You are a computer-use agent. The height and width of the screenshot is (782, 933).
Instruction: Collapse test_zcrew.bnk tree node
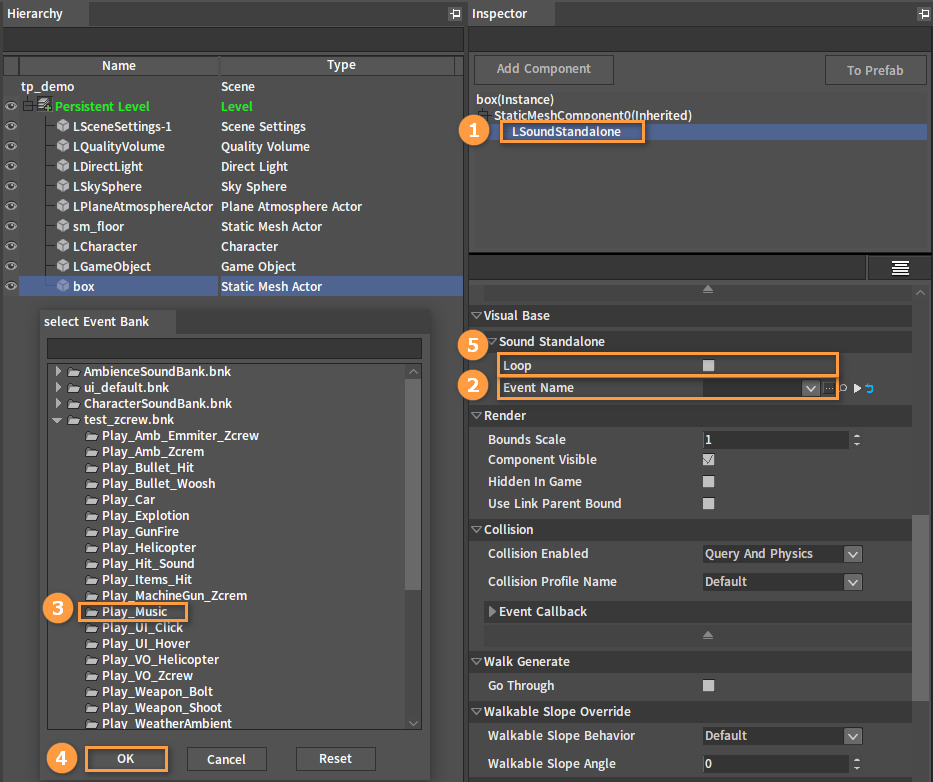pyautogui.click(x=57, y=420)
